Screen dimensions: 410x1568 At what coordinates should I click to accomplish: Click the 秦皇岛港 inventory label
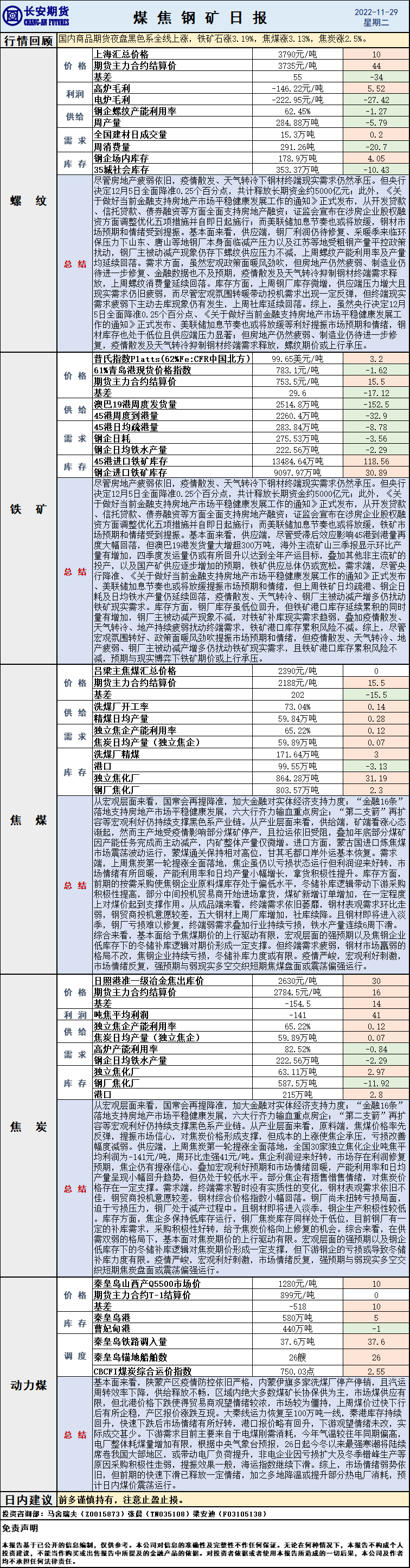point(112,1317)
